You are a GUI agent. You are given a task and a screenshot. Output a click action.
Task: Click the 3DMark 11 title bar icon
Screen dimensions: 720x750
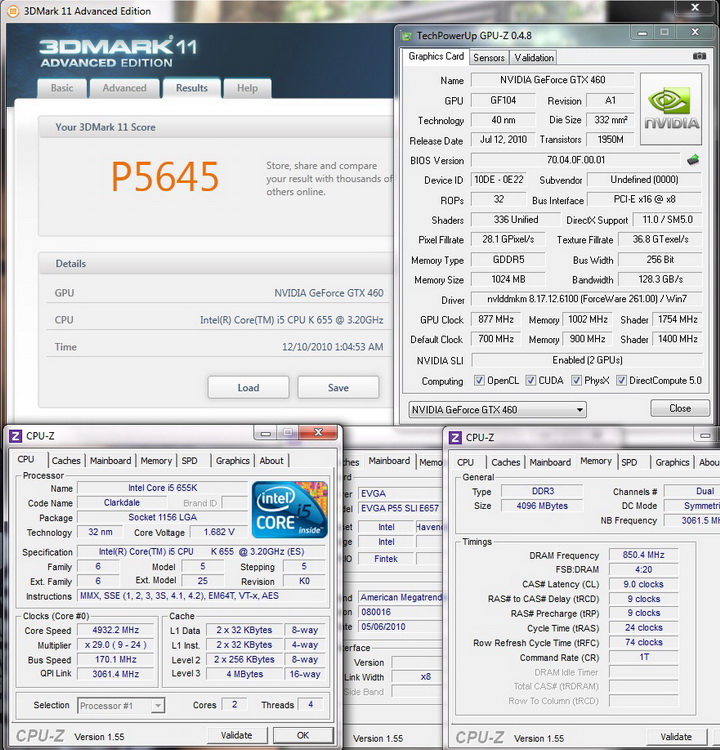pos(13,11)
